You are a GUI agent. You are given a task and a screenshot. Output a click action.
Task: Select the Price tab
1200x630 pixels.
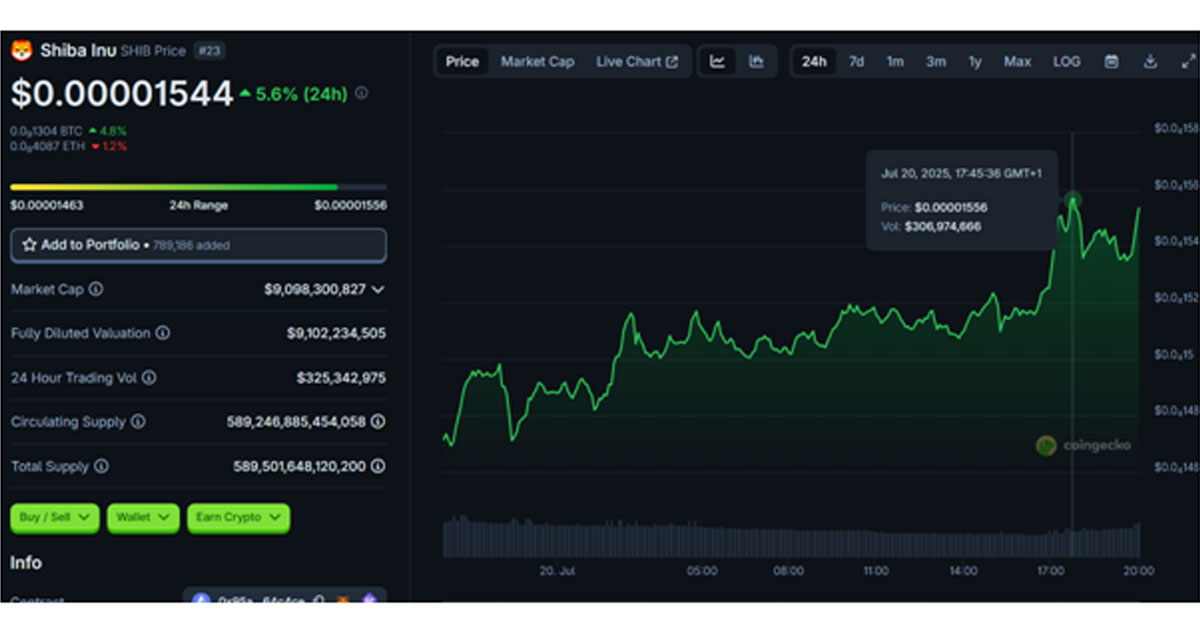coord(462,62)
